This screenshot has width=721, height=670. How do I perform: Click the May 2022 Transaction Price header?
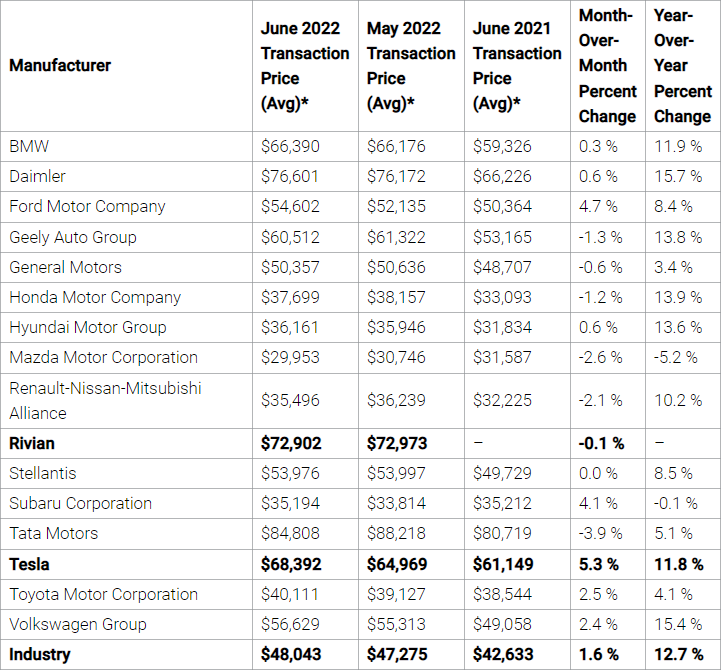pos(410,66)
